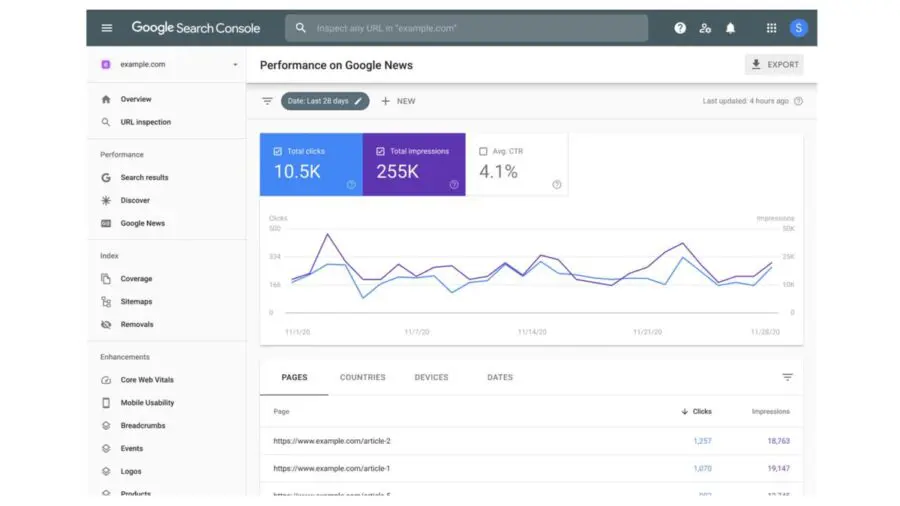900x506 pixels.
Task: Click the search magnifier icon
Action: coord(301,28)
